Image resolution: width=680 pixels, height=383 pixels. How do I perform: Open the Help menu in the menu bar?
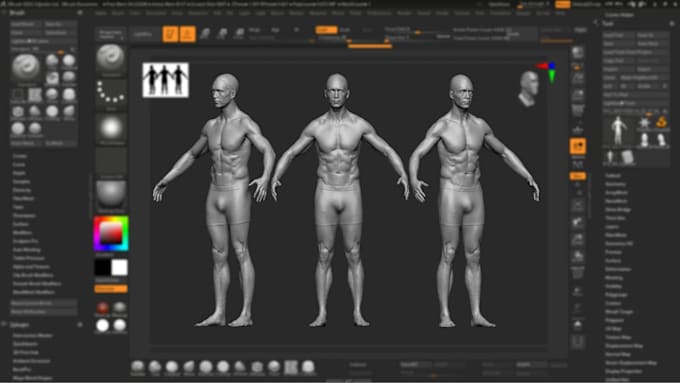(560, 13)
